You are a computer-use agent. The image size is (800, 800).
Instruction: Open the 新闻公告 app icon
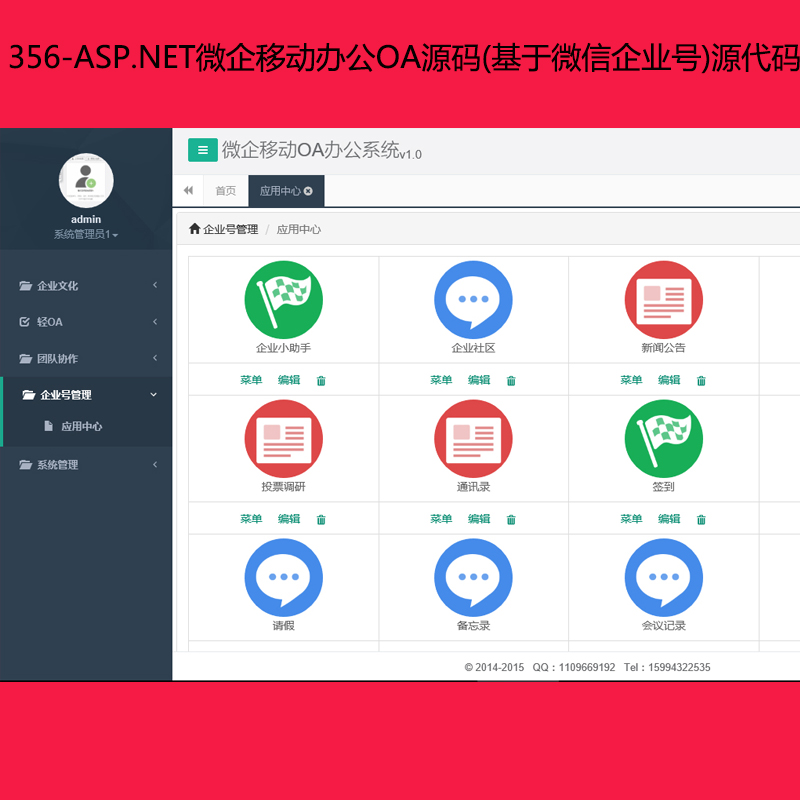[x=664, y=299]
